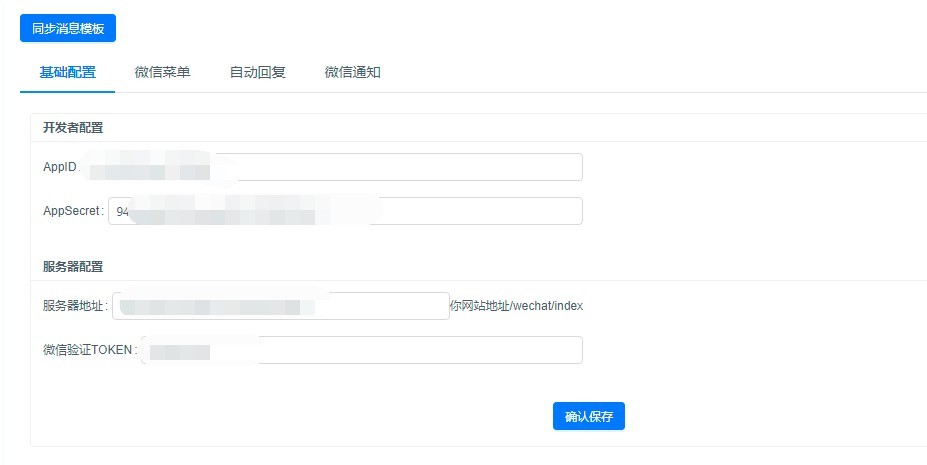Click the AppSecret field label

[x=72, y=212]
